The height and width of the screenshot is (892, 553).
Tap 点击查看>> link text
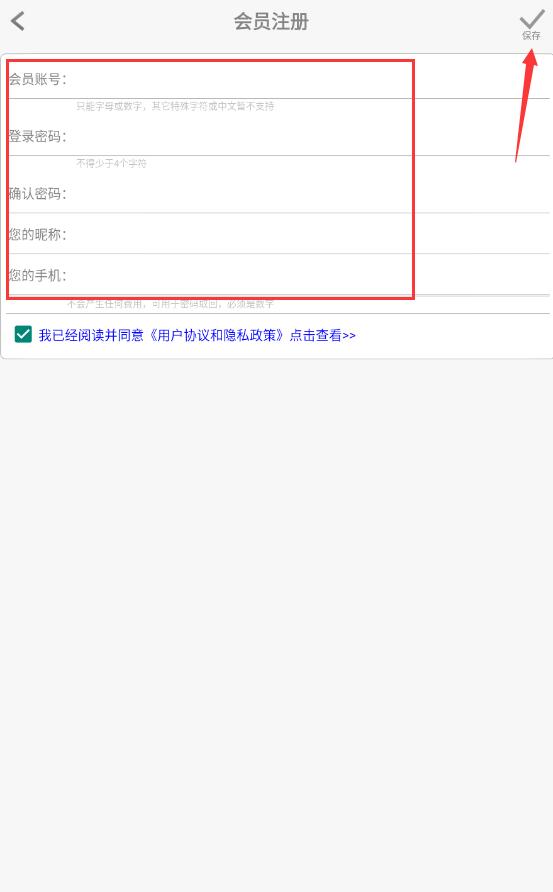coord(323,335)
